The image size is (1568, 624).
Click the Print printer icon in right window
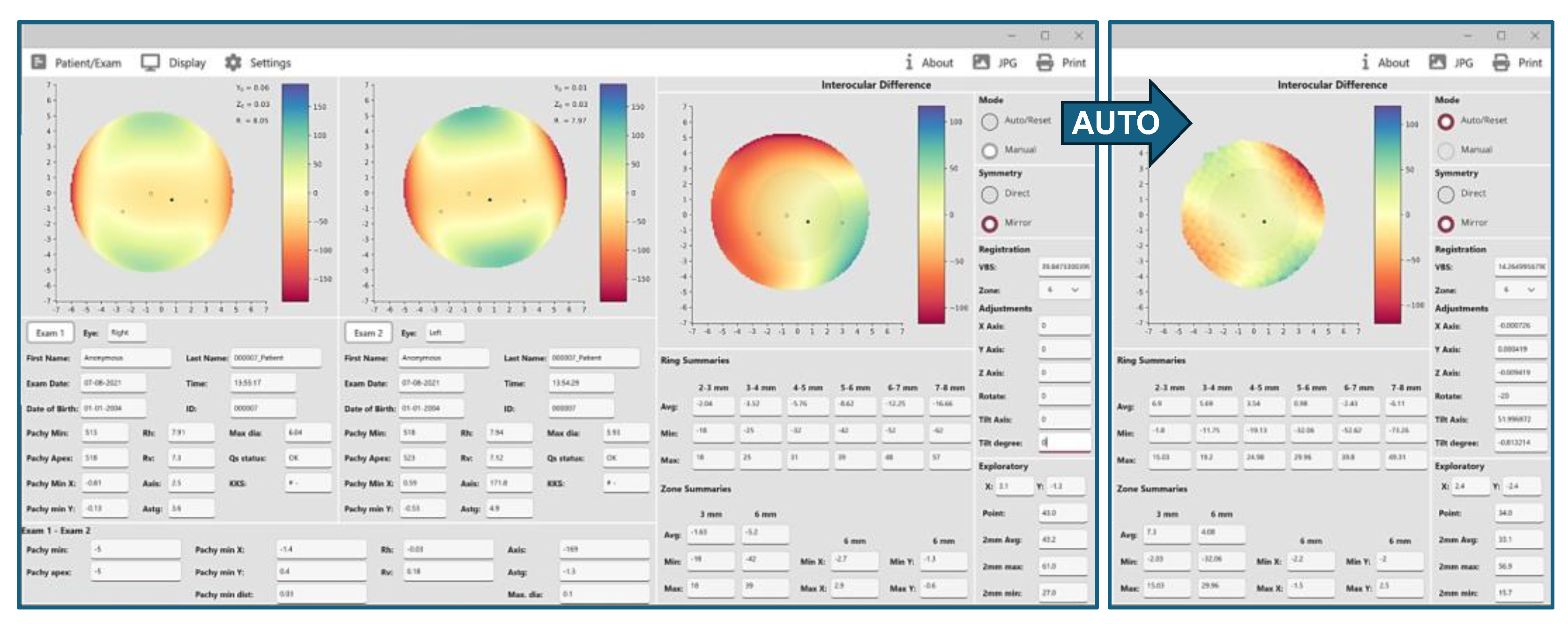1501,62
